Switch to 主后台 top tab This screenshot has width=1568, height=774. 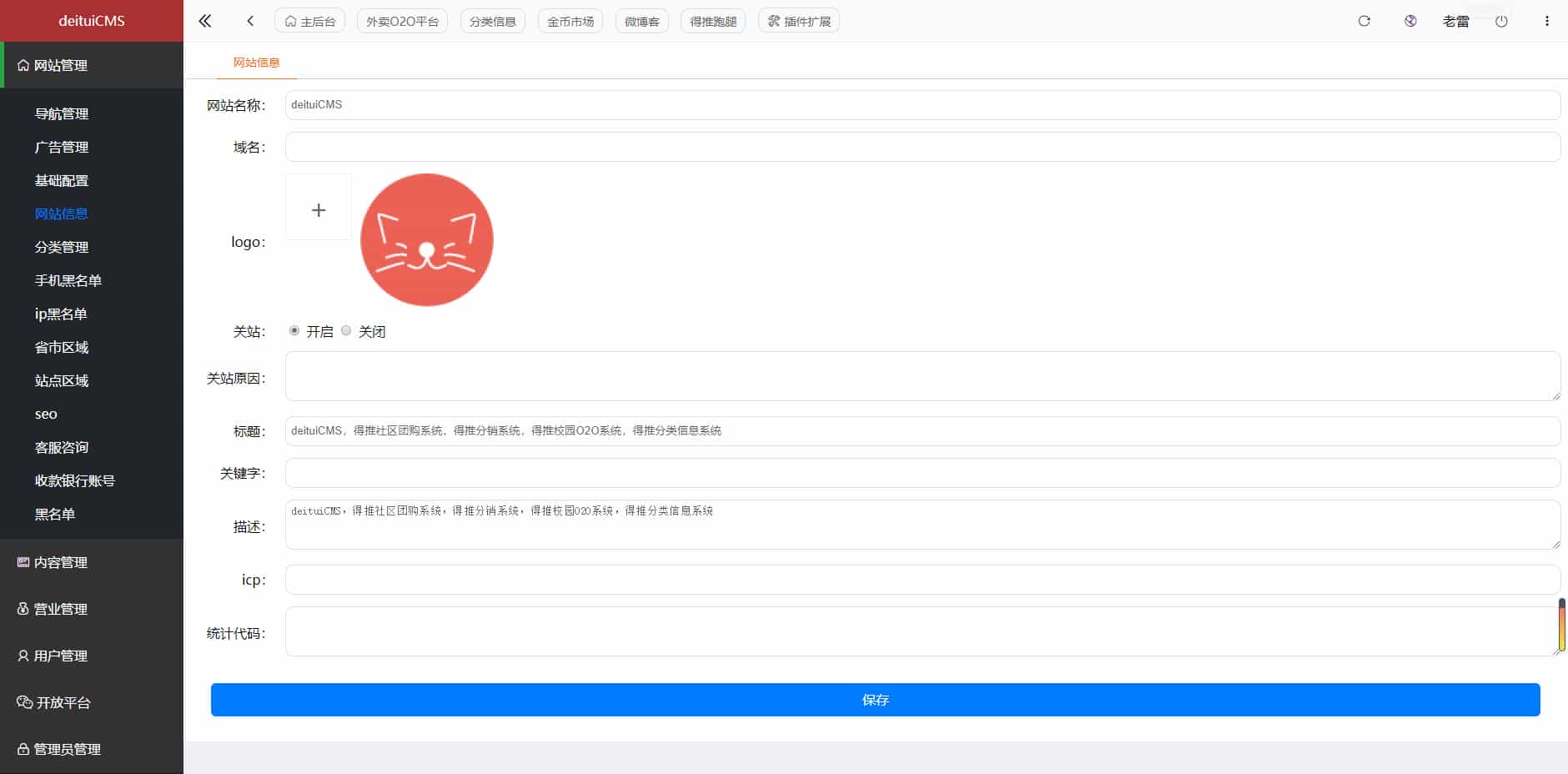click(x=309, y=21)
